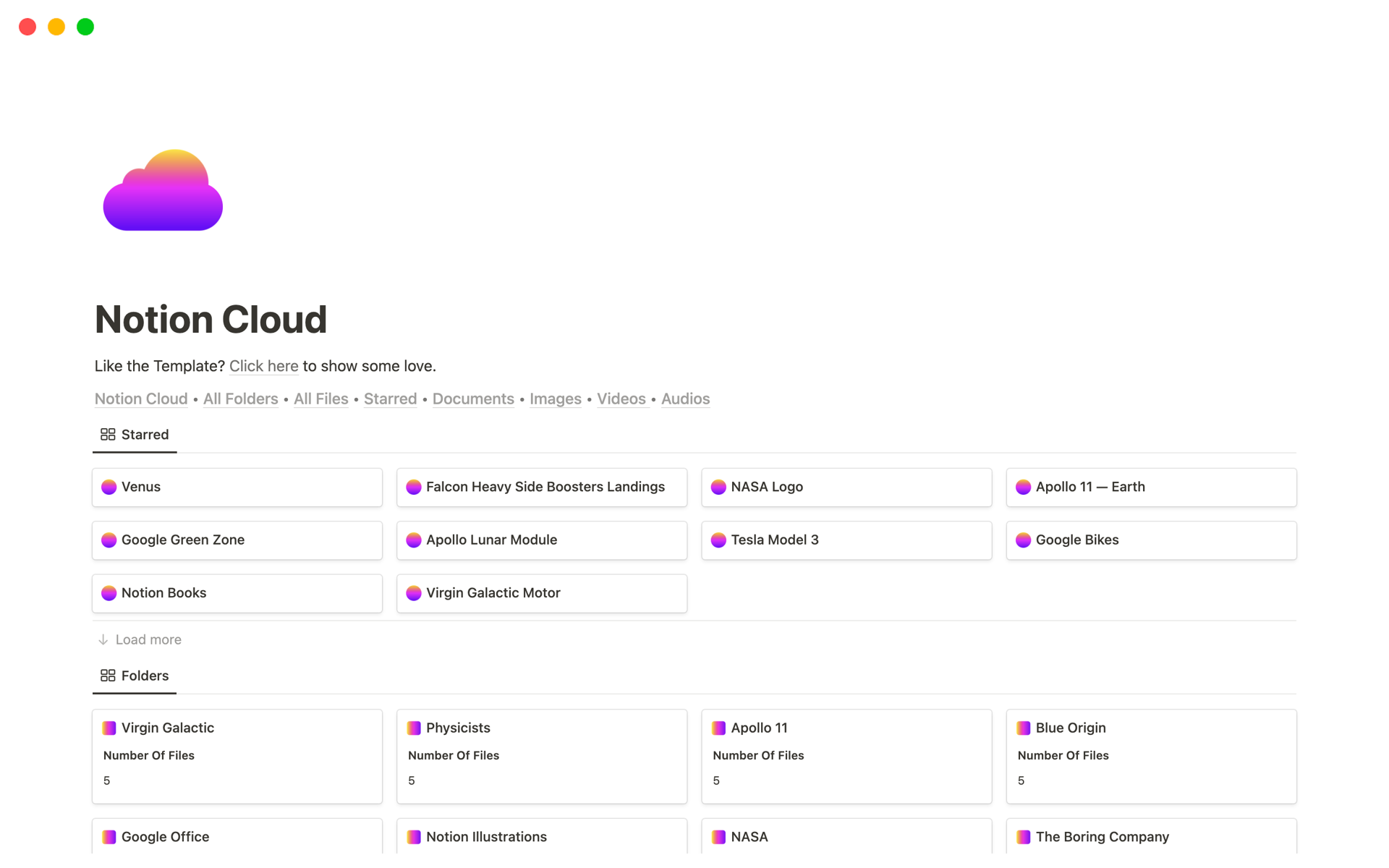Viewport: 1389px width, 868px height.
Task: Click the gallery icon beside Folders tab
Action: click(x=108, y=675)
